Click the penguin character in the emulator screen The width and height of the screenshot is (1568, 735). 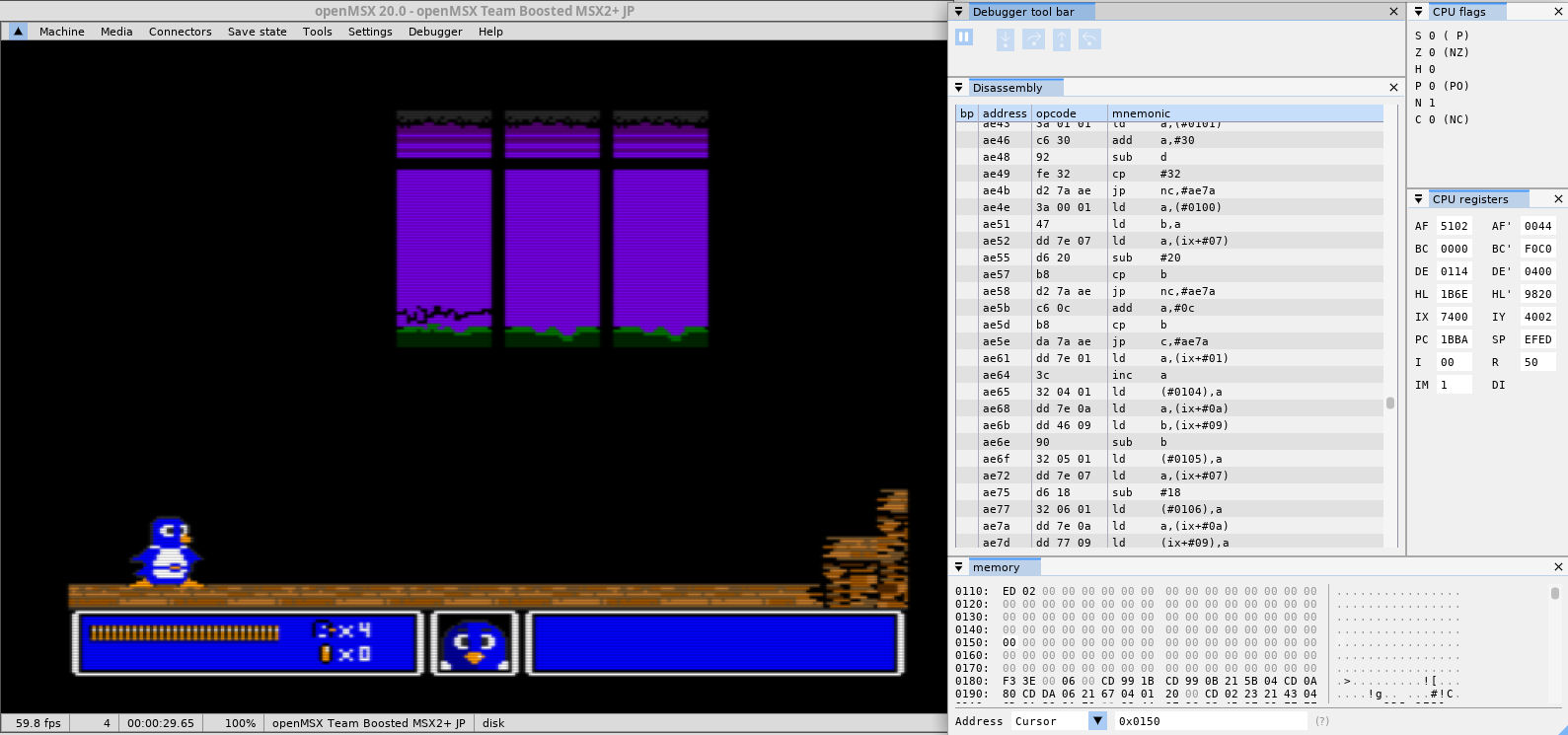(x=167, y=551)
